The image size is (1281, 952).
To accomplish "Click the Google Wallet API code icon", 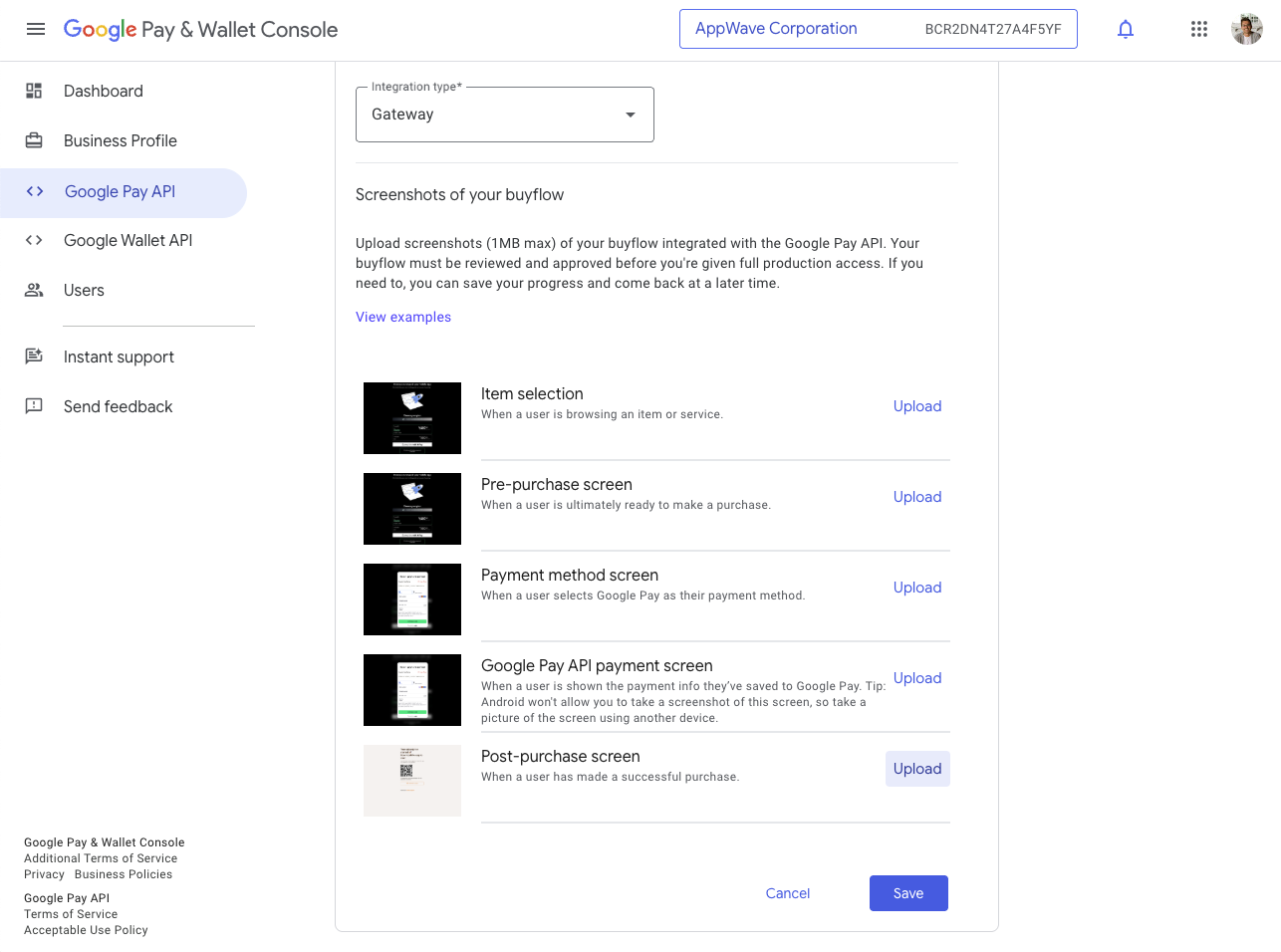I will point(34,240).
